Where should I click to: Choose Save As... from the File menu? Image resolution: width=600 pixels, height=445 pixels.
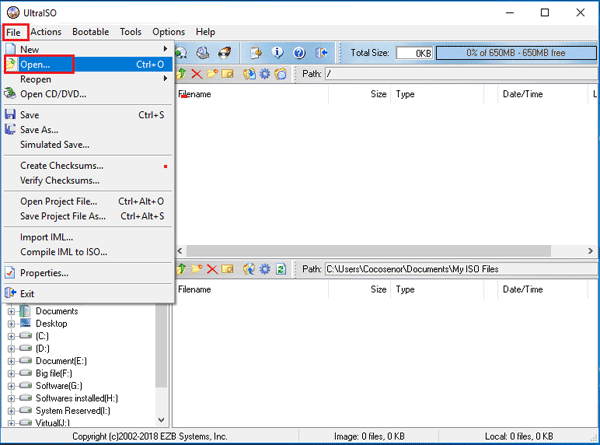88,130
